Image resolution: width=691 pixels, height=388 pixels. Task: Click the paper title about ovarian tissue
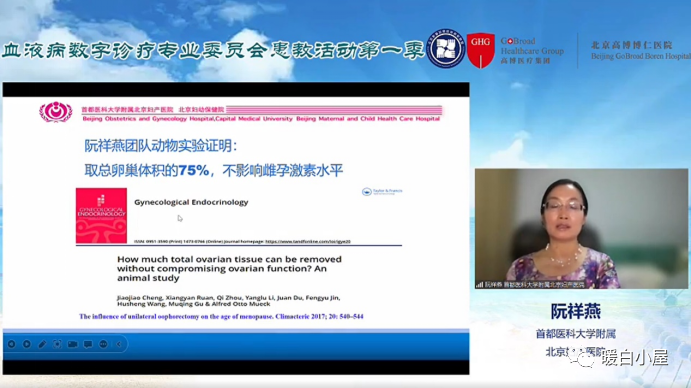229,269
